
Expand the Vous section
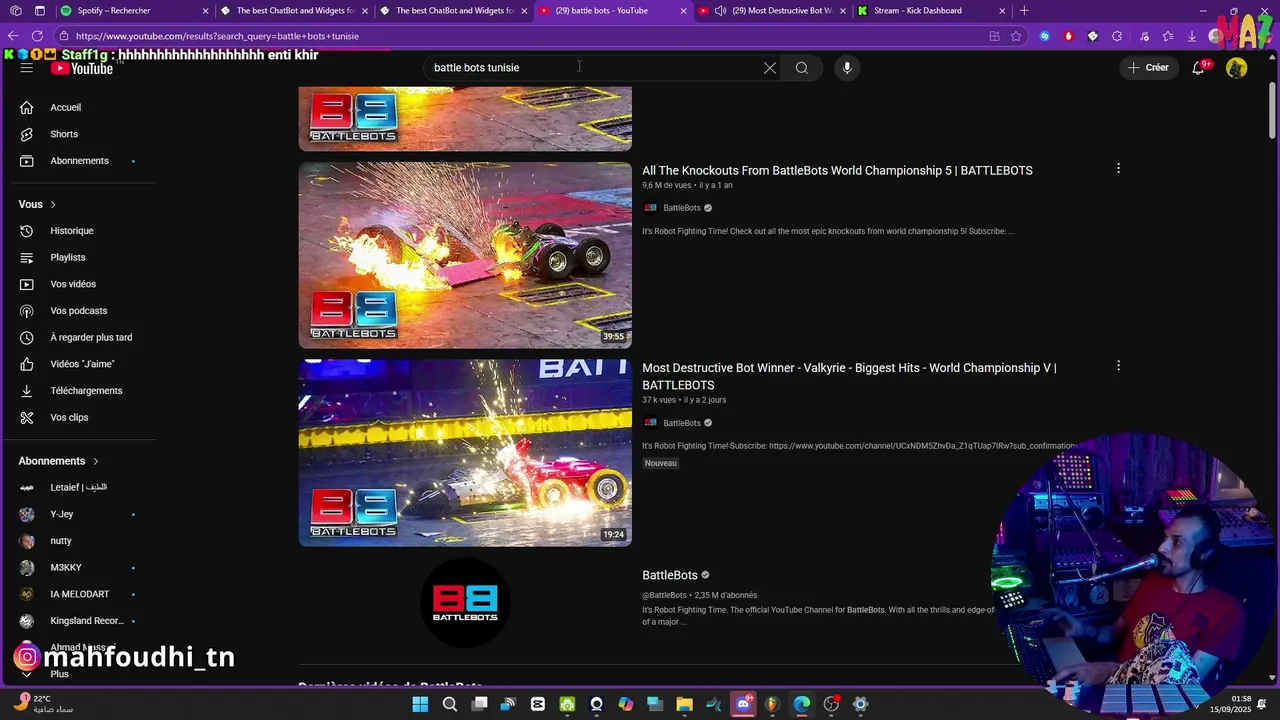pos(38,204)
